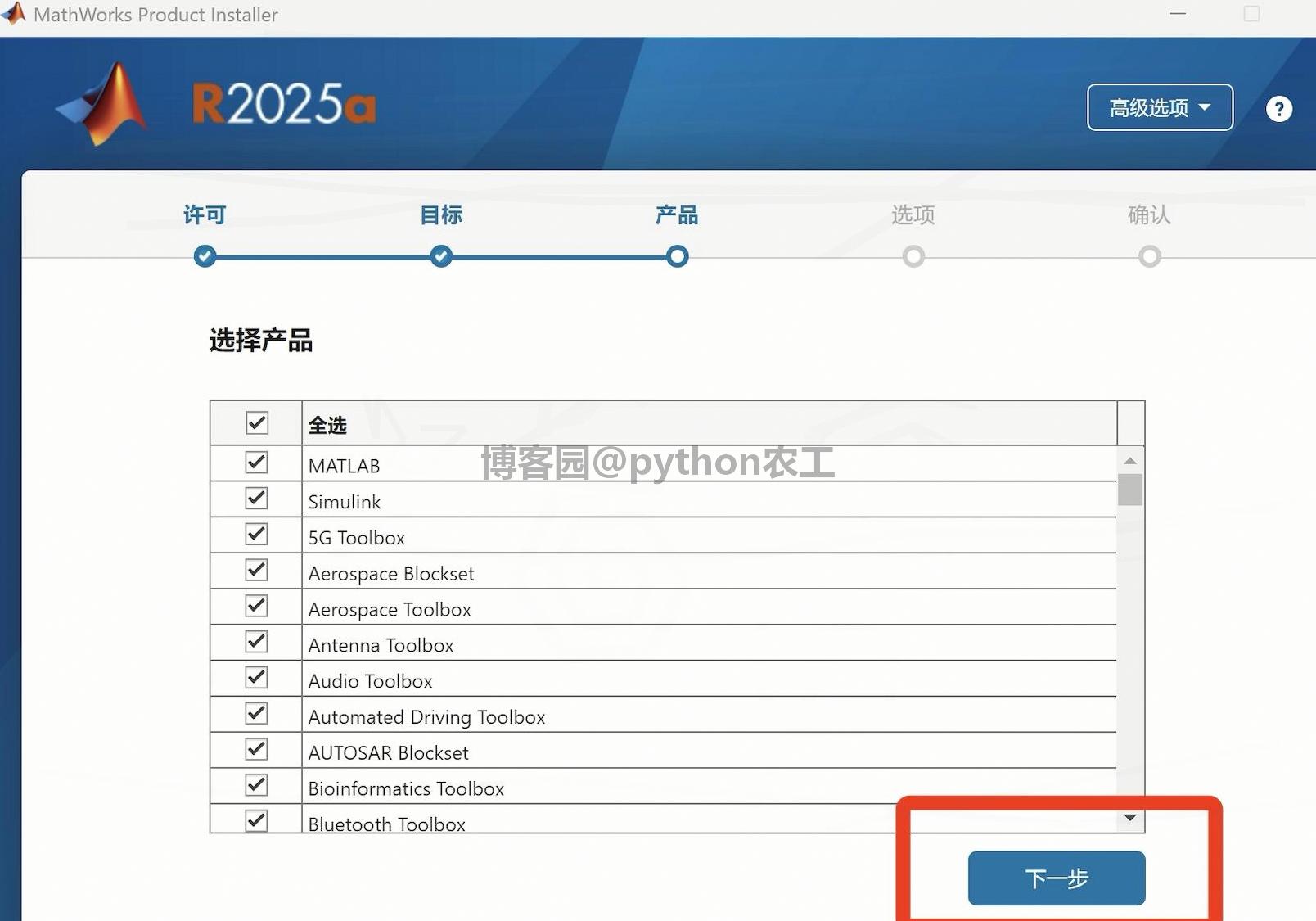Click the scrollbar up arrow
This screenshot has width=1316, height=921.
[1130, 460]
